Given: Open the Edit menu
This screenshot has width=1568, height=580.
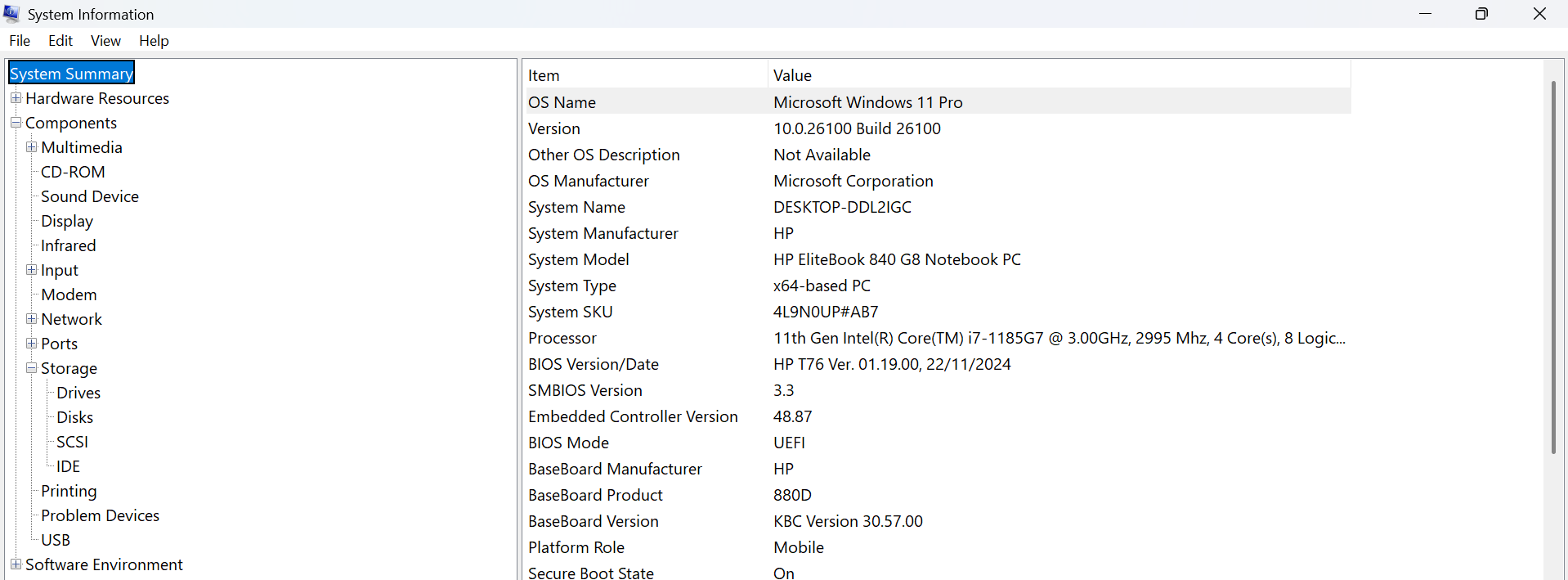Looking at the screenshot, I should [x=60, y=41].
